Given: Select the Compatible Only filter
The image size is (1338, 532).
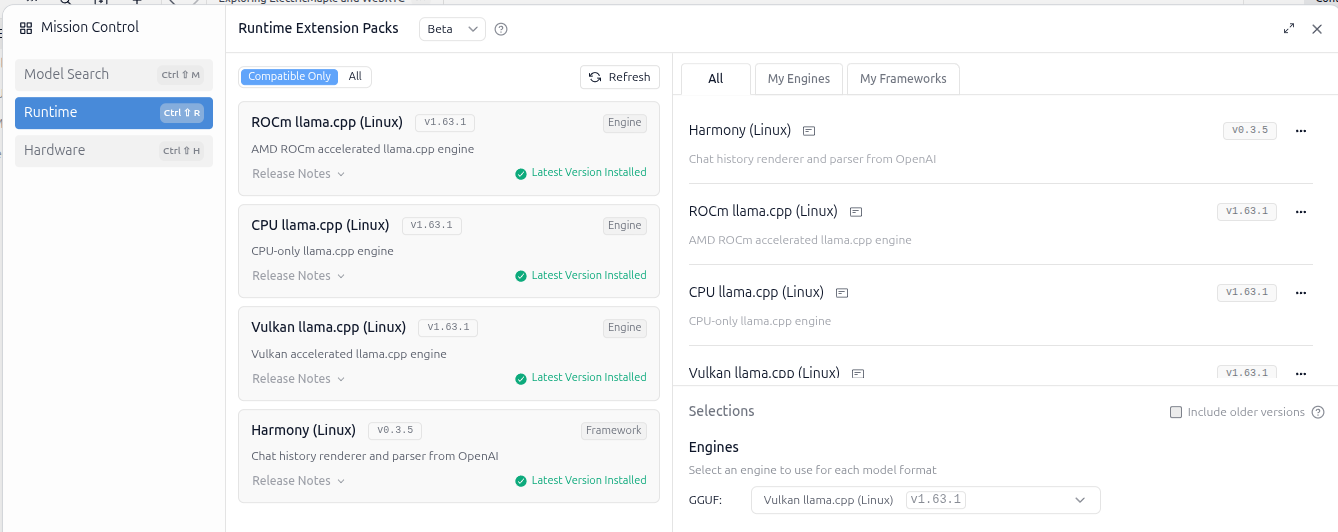Looking at the screenshot, I should pos(289,77).
